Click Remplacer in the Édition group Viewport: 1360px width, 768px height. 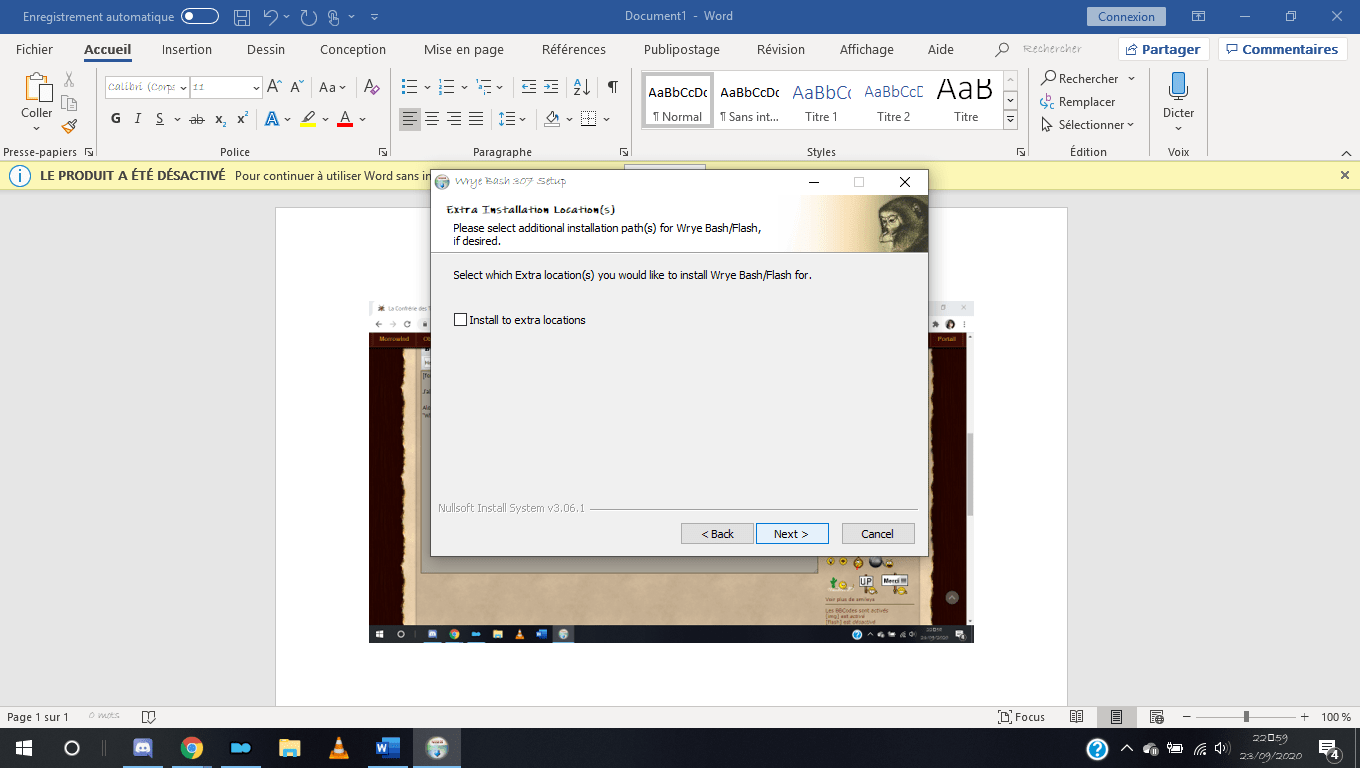pyautogui.click(x=1078, y=102)
